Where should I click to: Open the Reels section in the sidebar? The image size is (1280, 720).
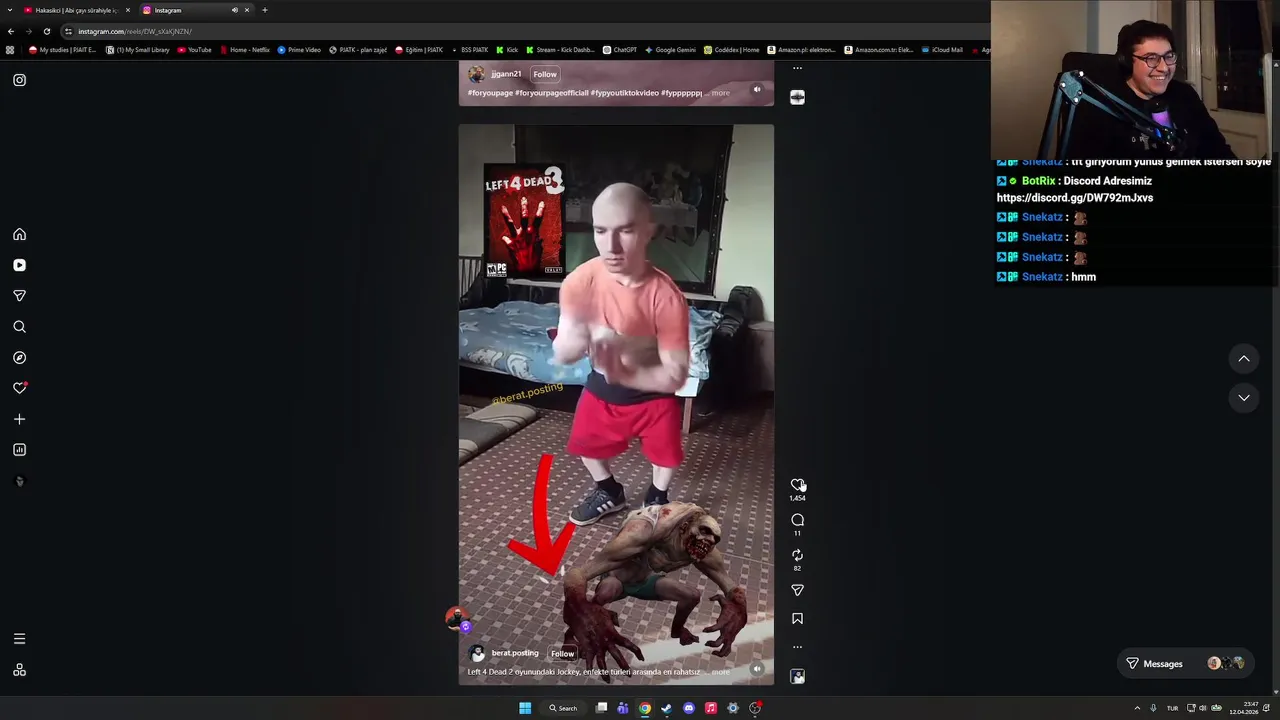19,265
